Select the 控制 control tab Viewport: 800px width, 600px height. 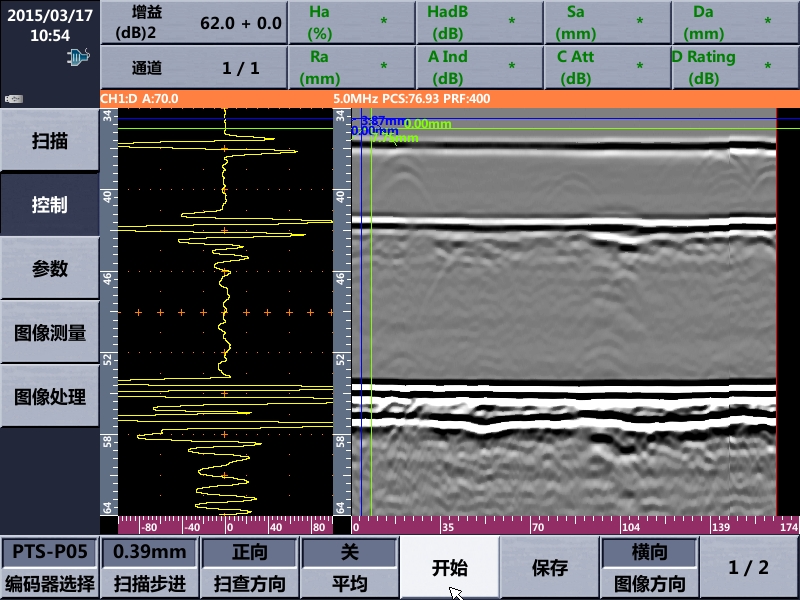coord(49,204)
